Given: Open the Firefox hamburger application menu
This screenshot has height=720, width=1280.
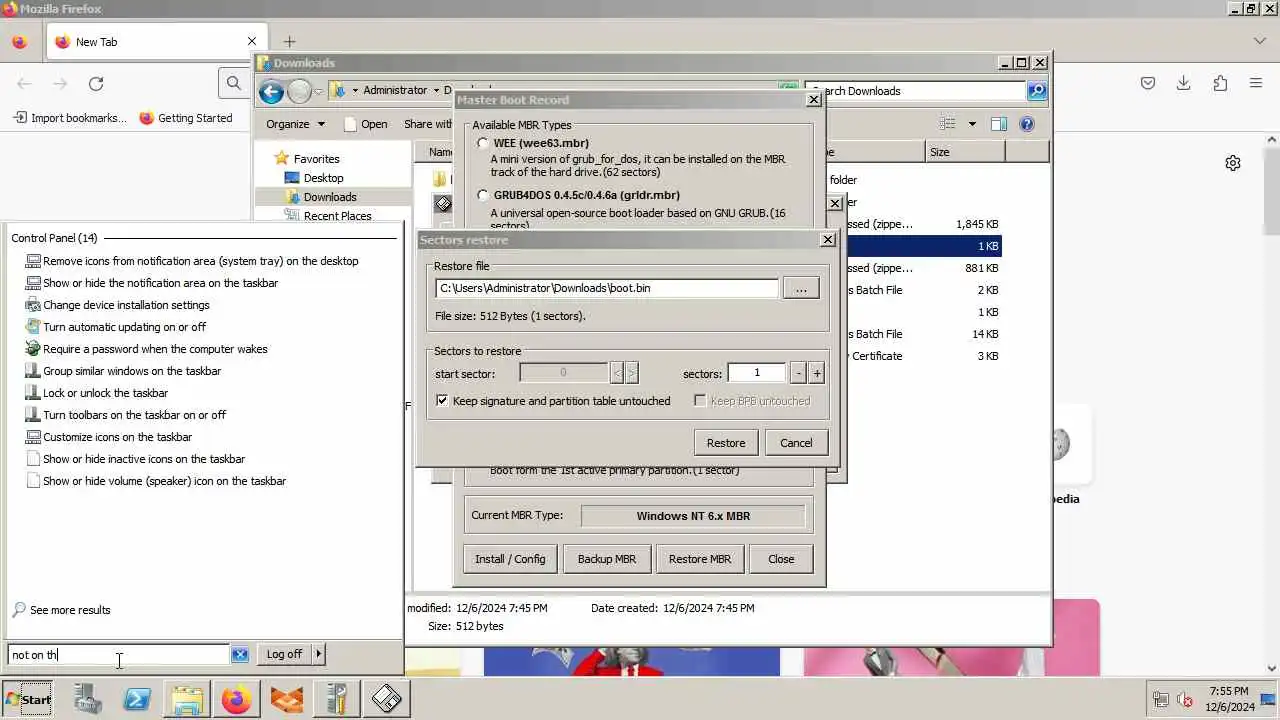Looking at the screenshot, I should coord(1256,84).
